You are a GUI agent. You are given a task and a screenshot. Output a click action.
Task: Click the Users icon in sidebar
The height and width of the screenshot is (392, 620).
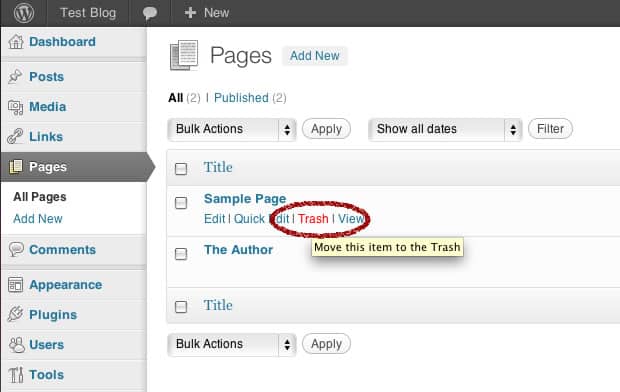[x=16, y=345]
